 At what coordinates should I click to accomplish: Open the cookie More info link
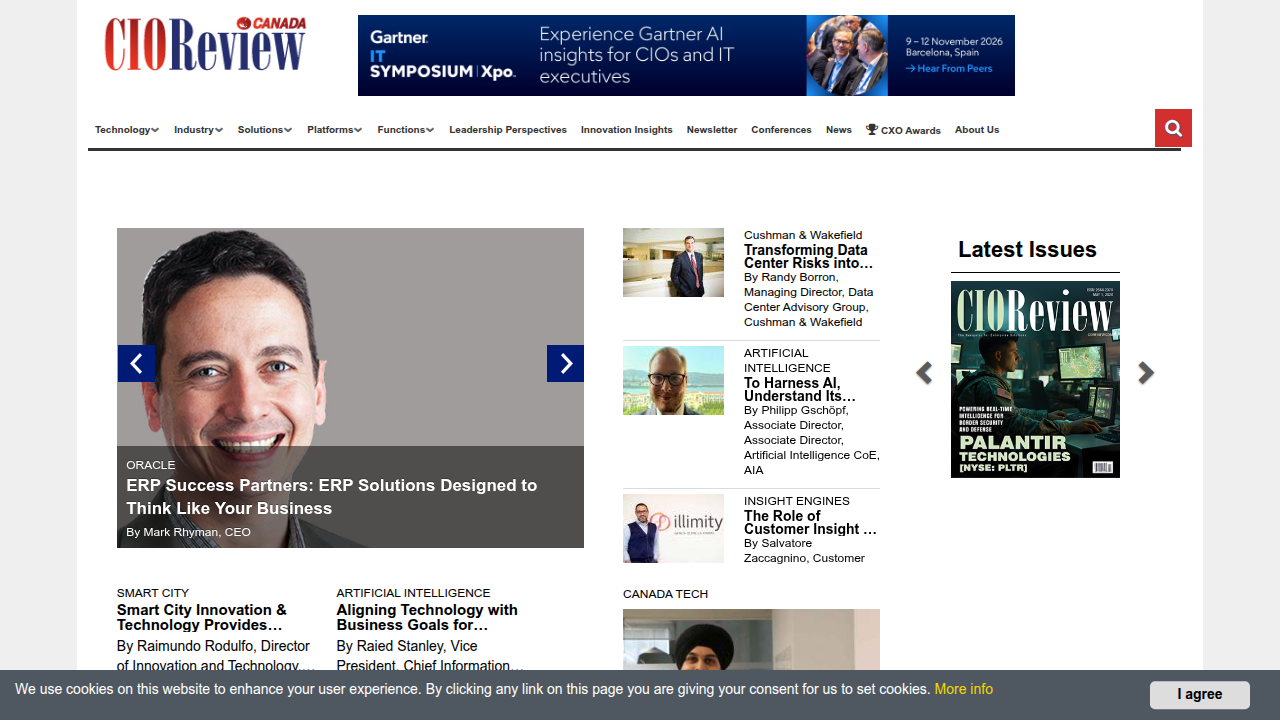[x=964, y=689]
